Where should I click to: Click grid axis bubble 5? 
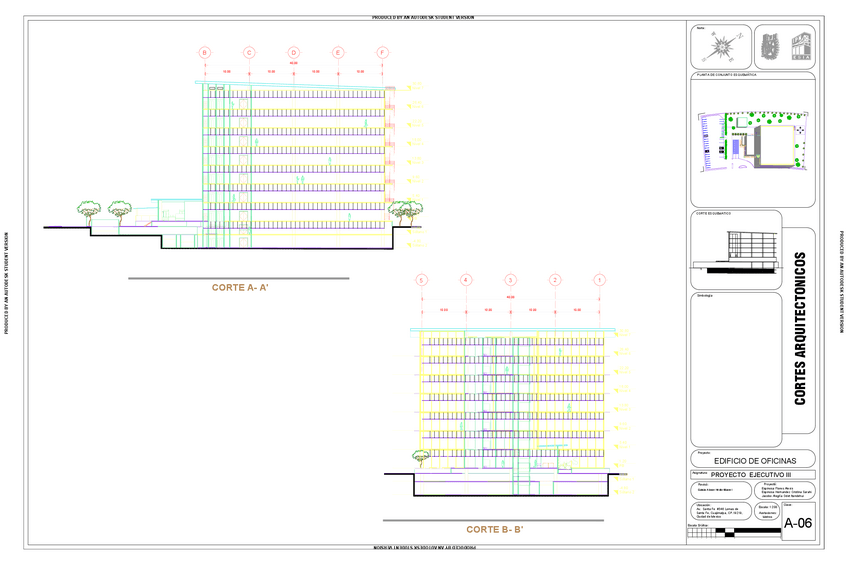click(422, 280)
